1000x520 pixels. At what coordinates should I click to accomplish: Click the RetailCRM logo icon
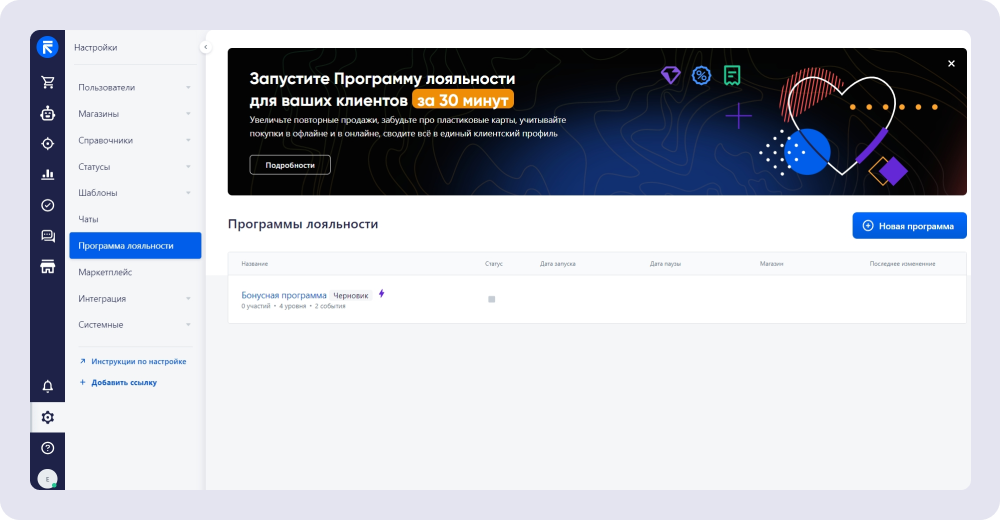click(47, 47)
